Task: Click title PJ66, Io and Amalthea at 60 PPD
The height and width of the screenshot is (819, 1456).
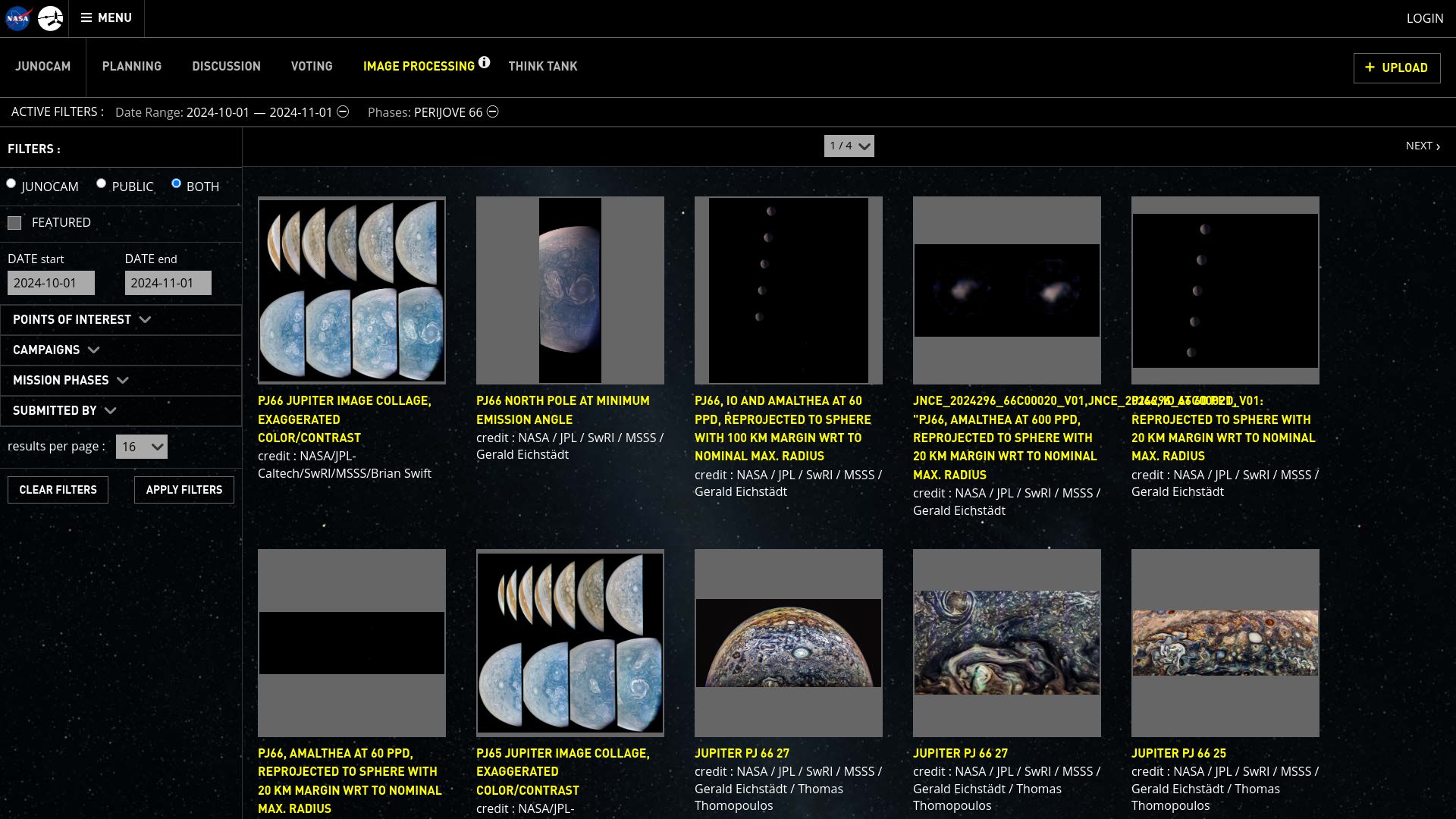Action: pos(783,428)
